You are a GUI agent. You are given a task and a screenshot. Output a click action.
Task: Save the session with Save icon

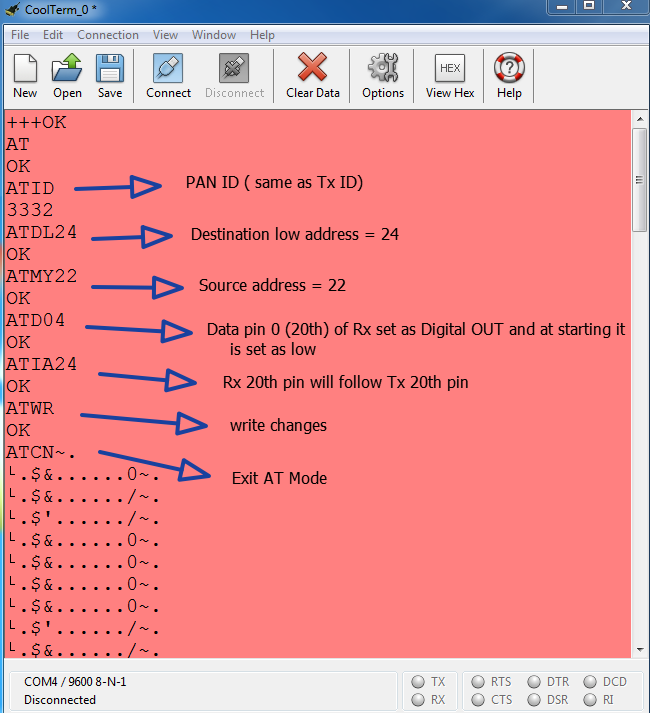pos(110,70)
